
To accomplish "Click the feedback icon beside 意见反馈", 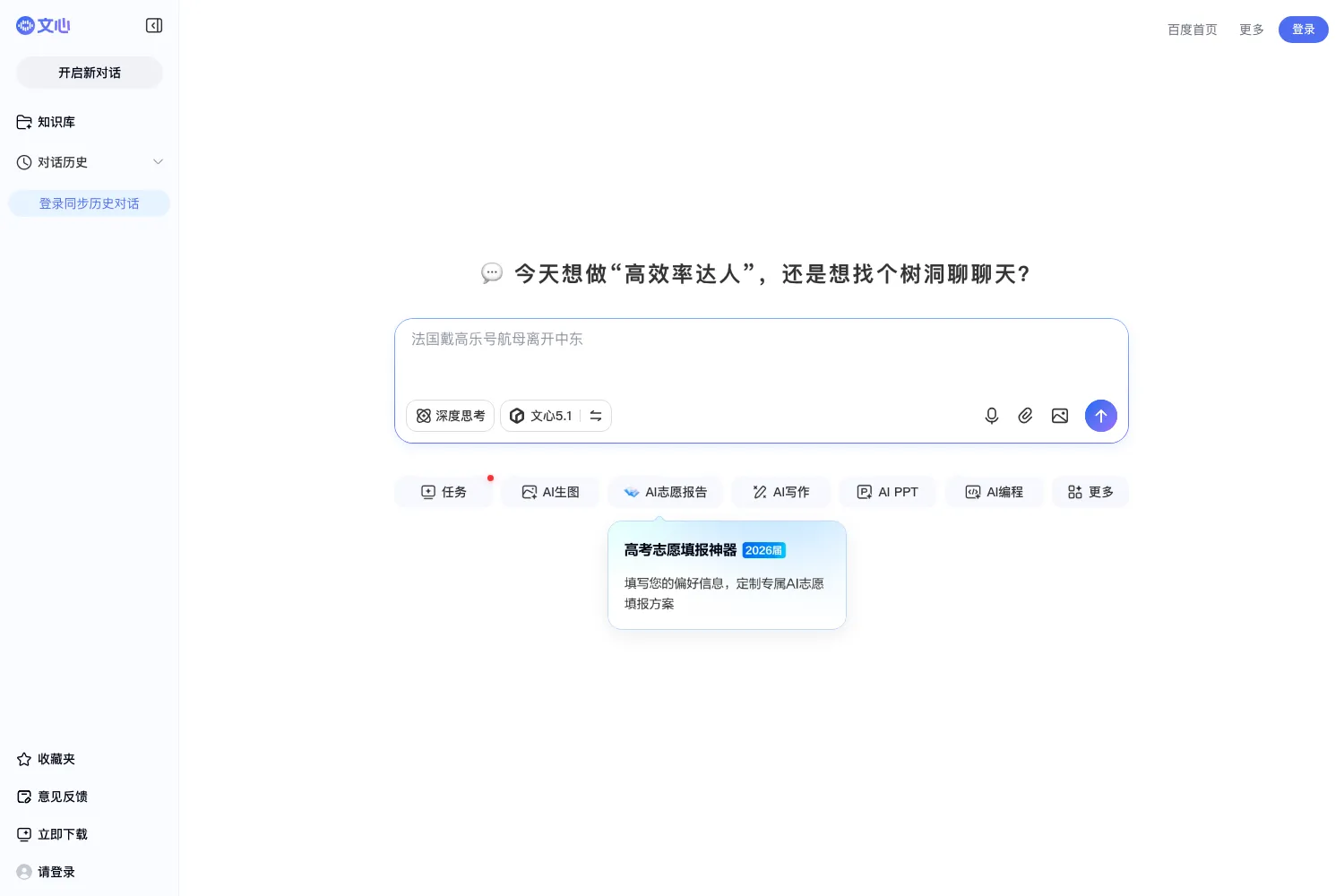I will (24, 797).
